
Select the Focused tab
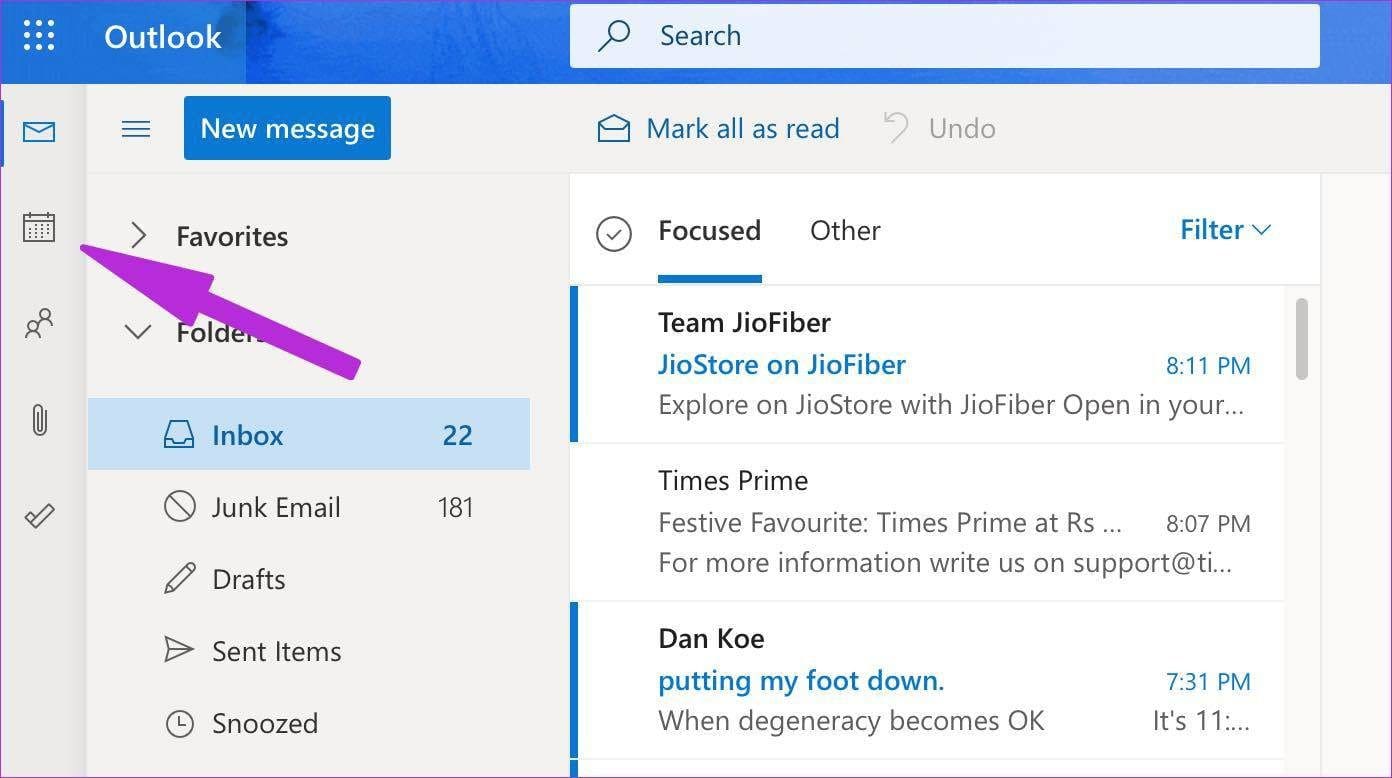tap(709, 230)
